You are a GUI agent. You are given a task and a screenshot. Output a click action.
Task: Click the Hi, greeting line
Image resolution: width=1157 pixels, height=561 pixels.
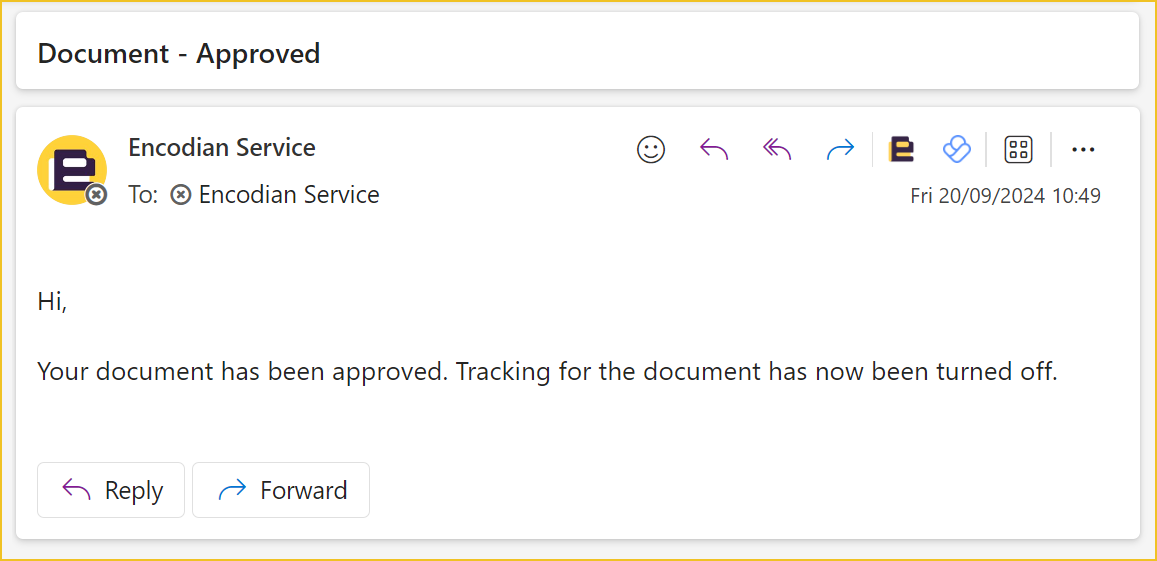pyautogui.click(x=52, y=302)
